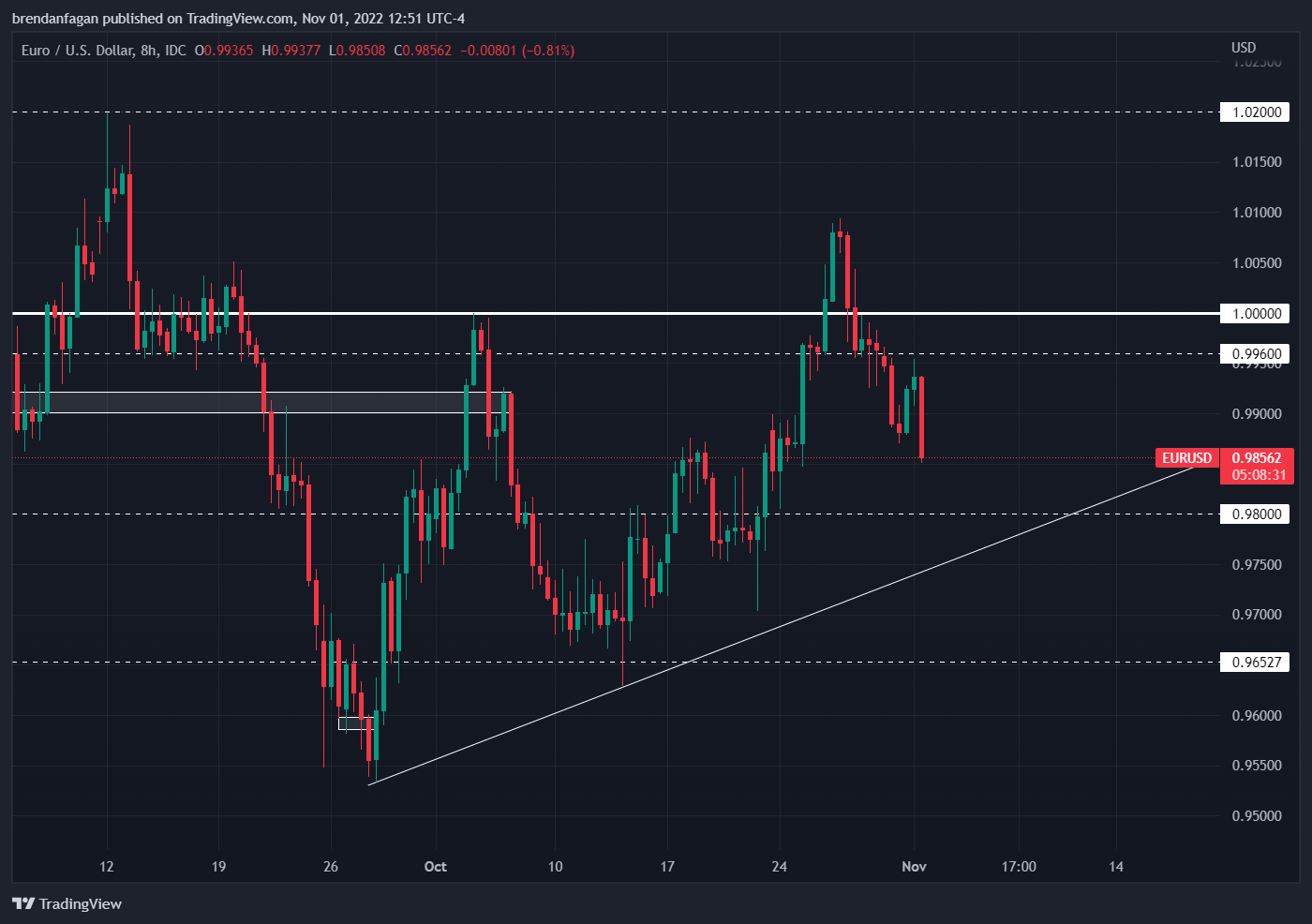Image resolution: width=1312 pixels, height=924 pixels.
Task: Click the Euro / U.S. Dollar chart title
Action: 104,51
